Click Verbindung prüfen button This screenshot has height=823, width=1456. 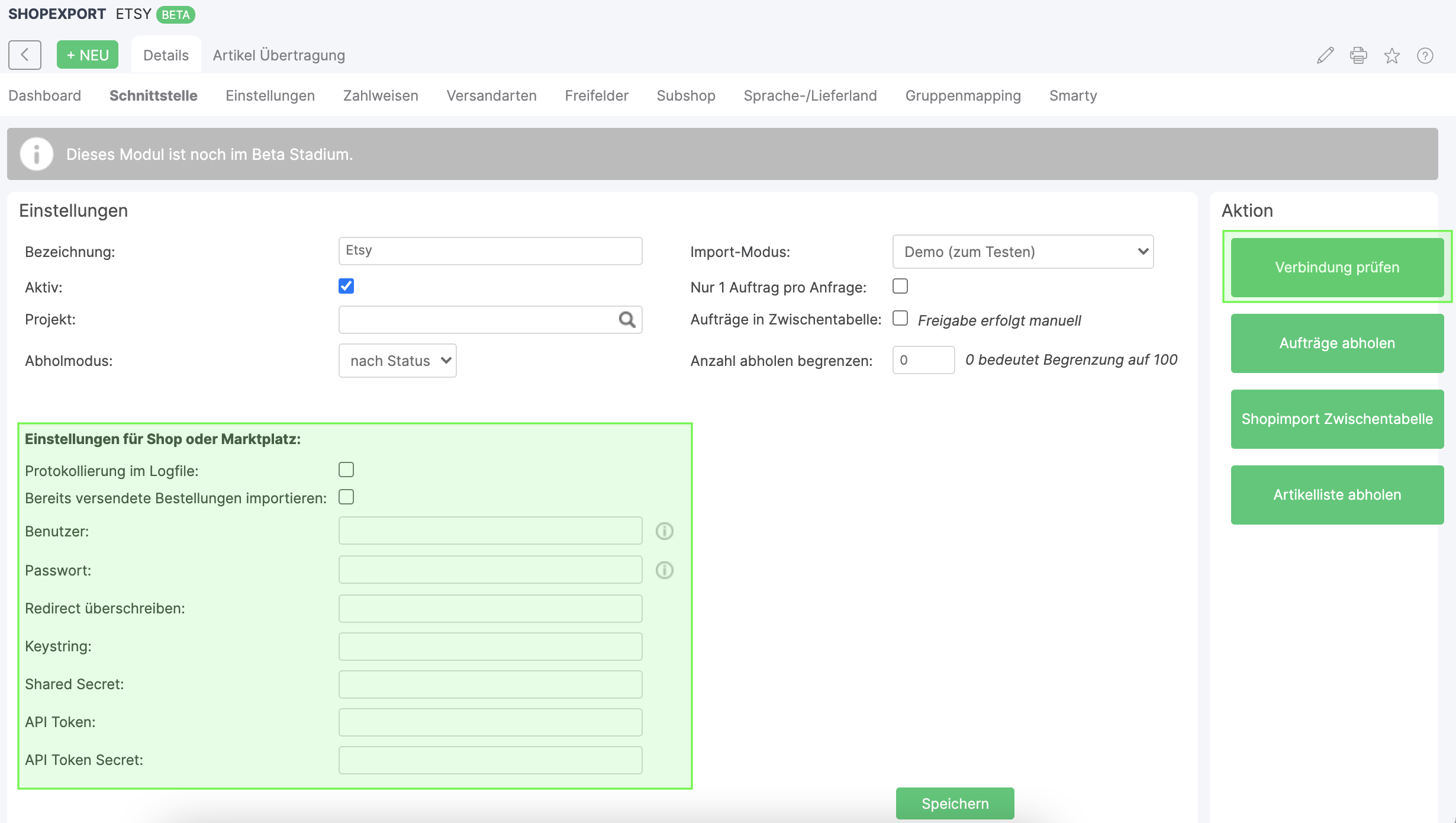coord(1338,267)
